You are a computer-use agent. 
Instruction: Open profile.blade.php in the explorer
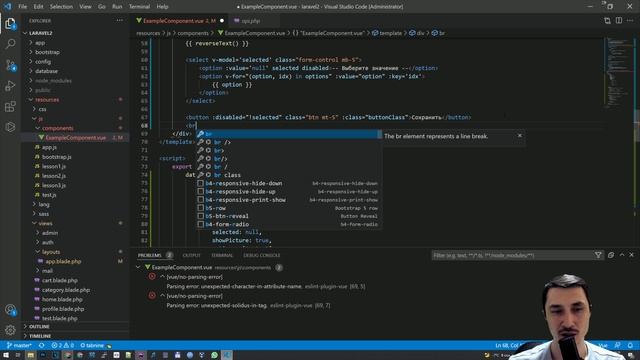click(x=76, y=309)
